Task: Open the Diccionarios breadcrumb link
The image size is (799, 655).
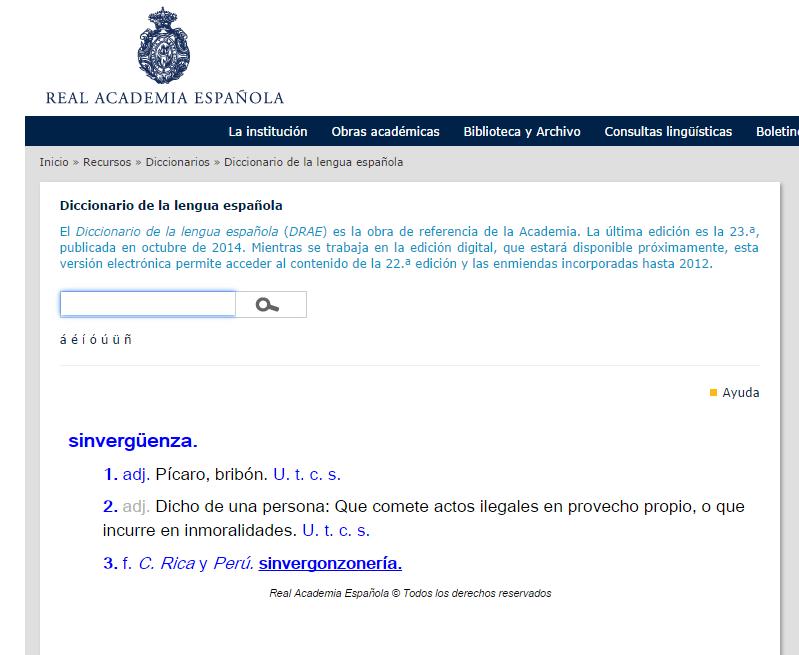Action: 179,162
